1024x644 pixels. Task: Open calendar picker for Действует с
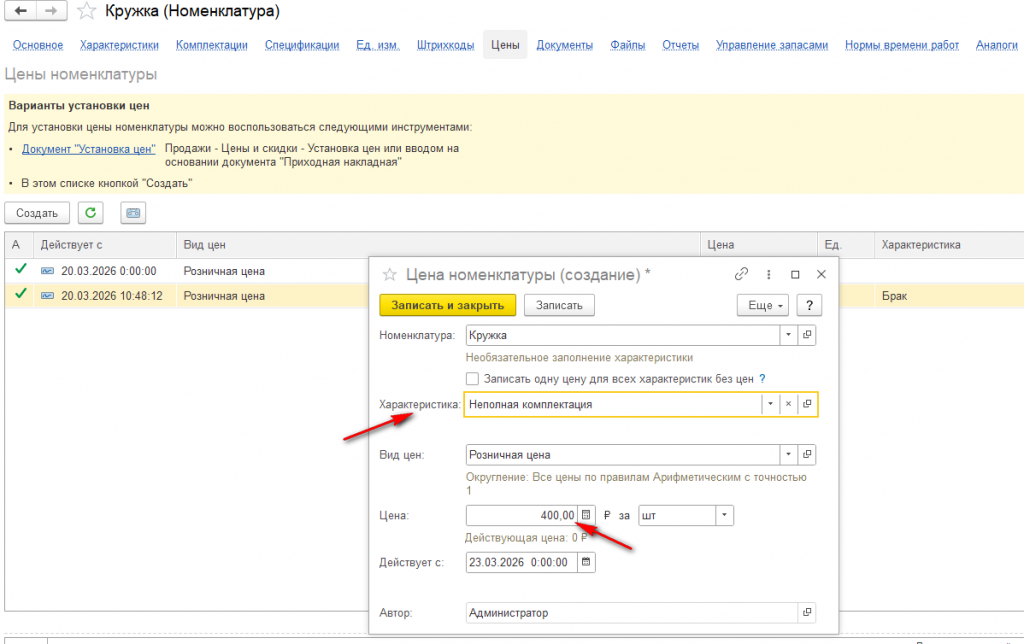point(586,562)
